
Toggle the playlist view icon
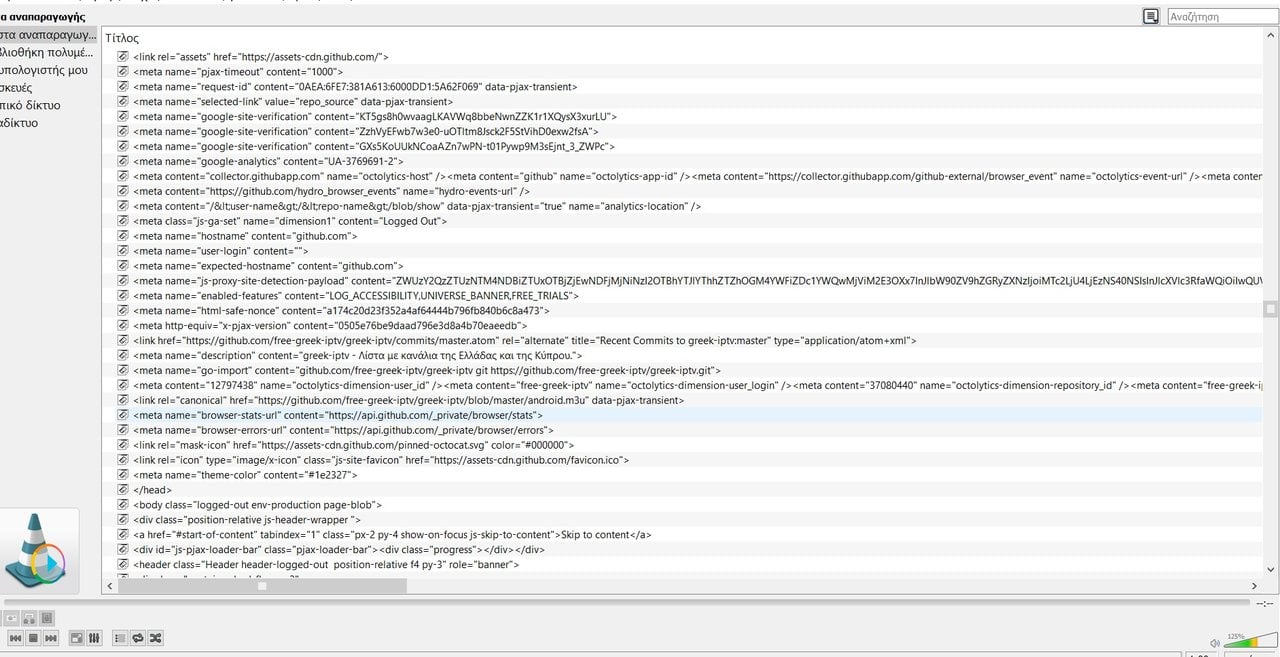pos(120,638)
